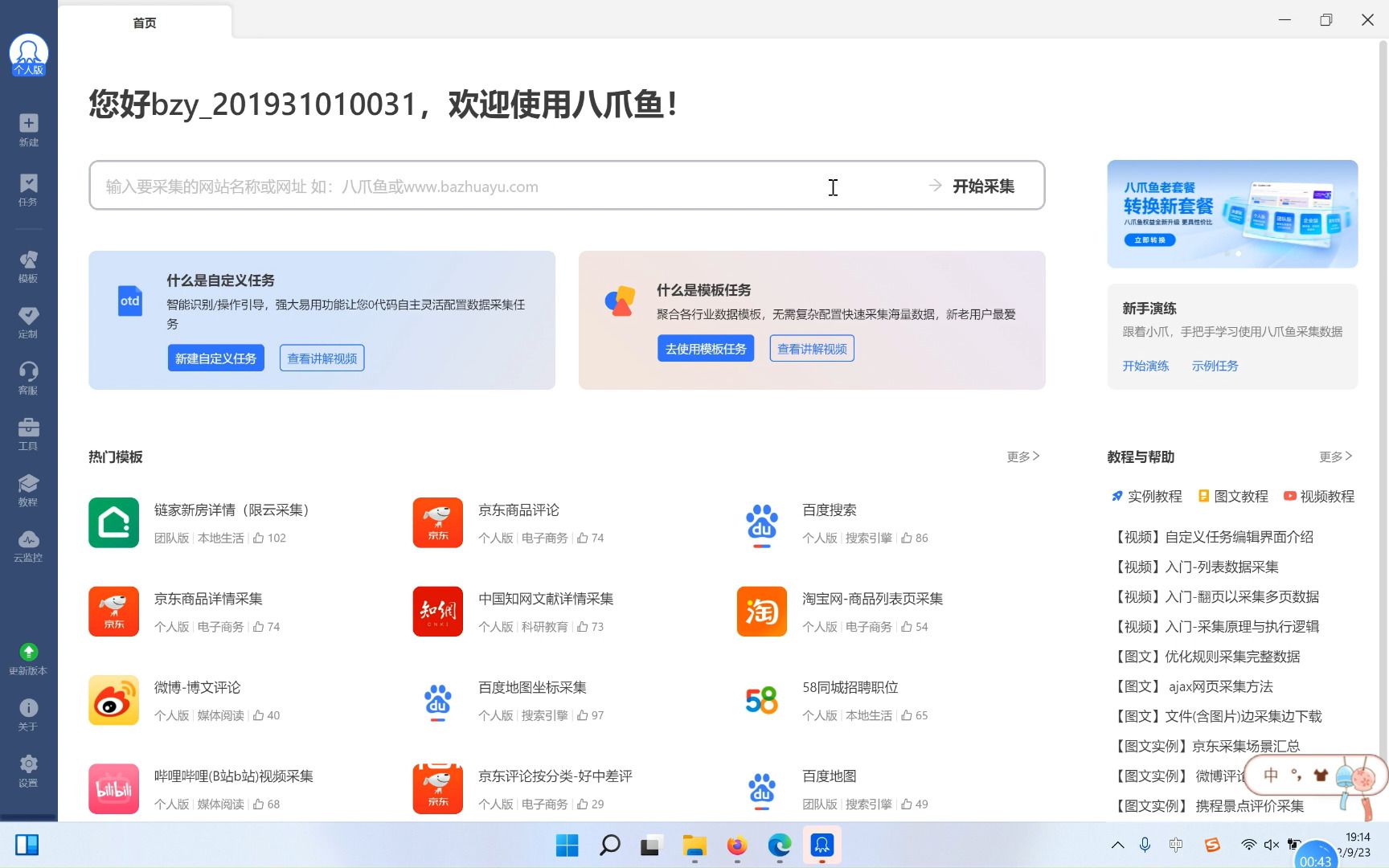Image resolution: width=1389 pixels, height=868 pixels.
Task: Open taskbar Search magnifier
Action: [x=610, y=845]
